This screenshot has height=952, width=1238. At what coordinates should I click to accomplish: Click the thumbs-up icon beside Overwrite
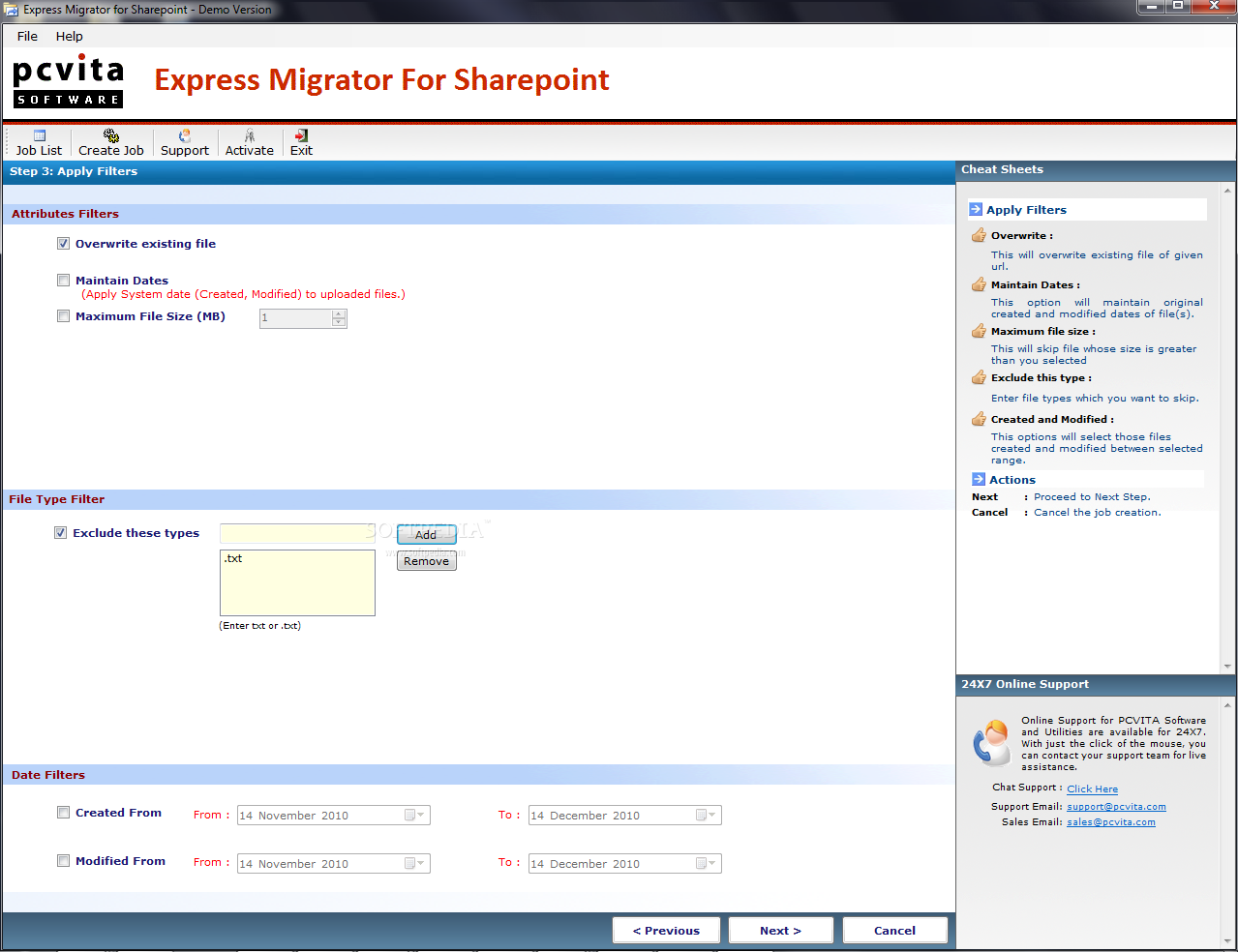[979, 235]
